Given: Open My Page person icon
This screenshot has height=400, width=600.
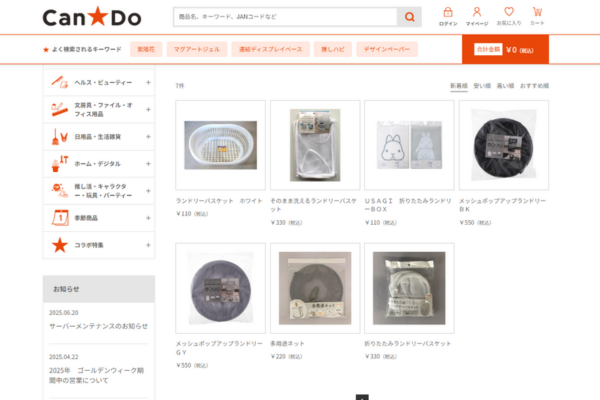Looking at the screenshot, I should [477, 12].
